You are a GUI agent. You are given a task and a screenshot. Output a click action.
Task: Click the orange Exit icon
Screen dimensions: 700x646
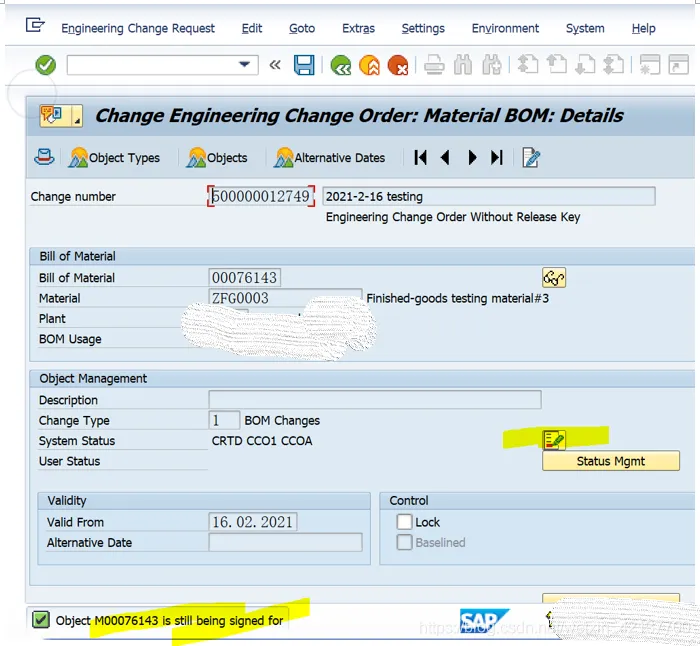coord(369,65)
